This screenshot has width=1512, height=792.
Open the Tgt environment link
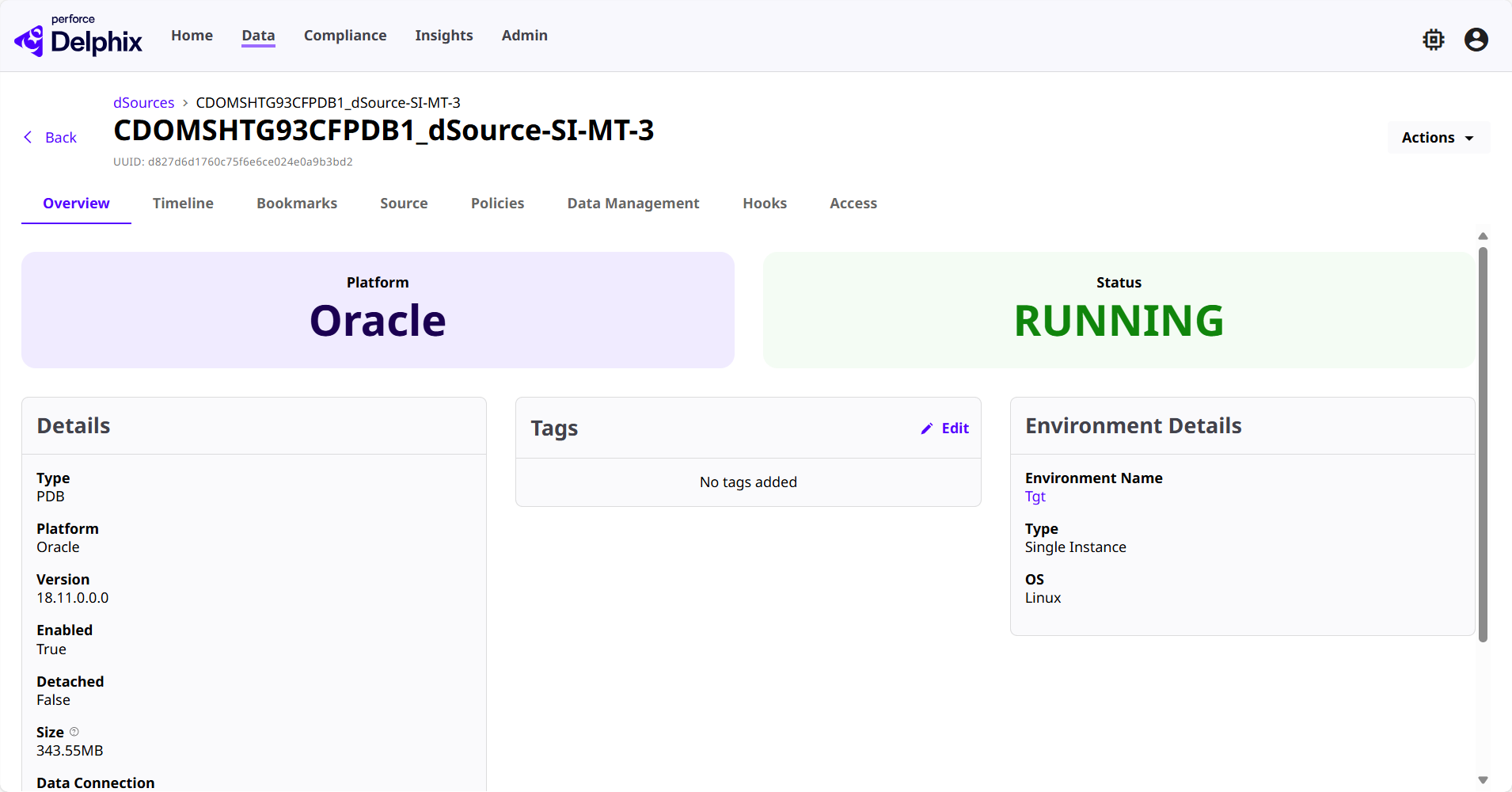coord(1035,497)
